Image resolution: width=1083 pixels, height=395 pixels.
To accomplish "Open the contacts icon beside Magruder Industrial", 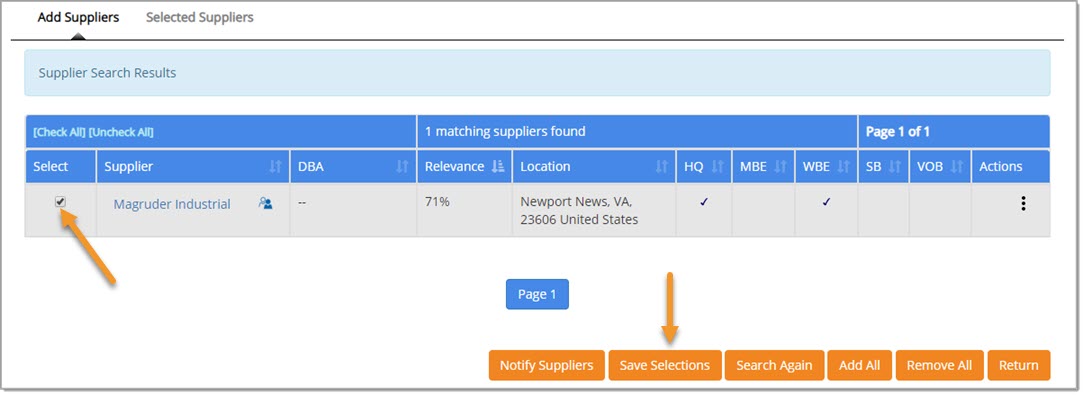I will tap(265, 204).
